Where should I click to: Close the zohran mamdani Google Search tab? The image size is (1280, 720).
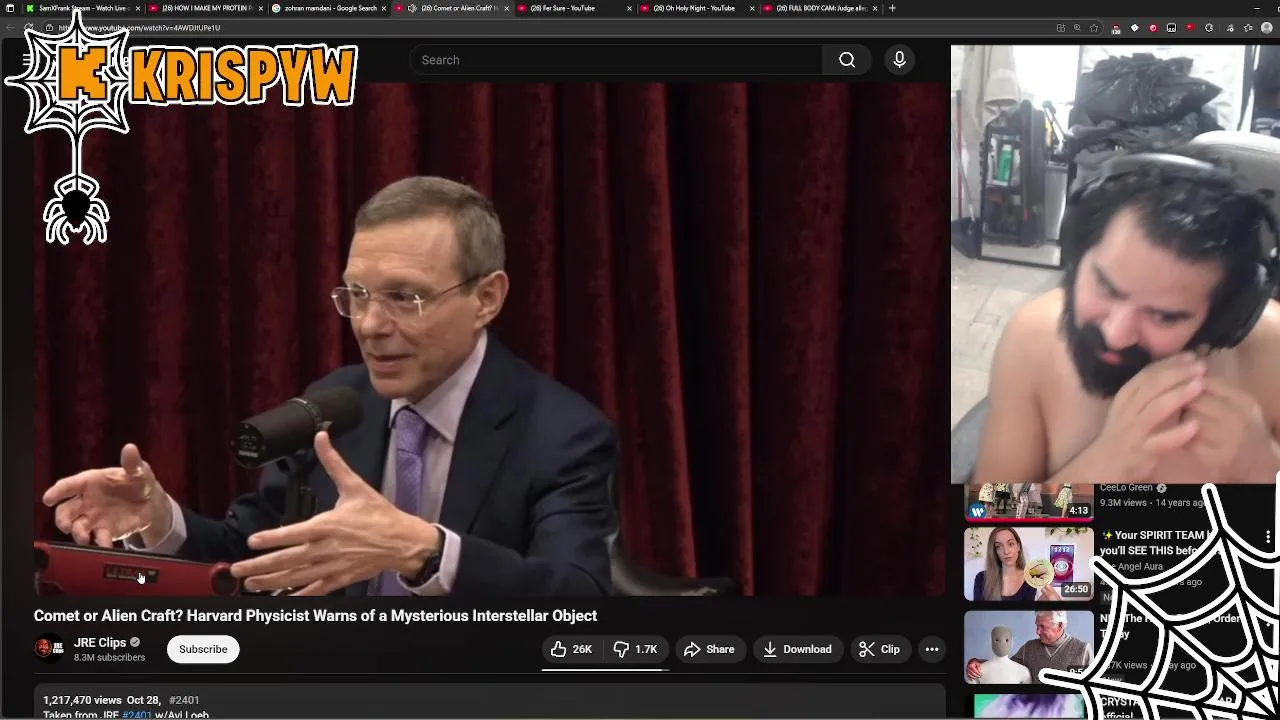point(385,8)
